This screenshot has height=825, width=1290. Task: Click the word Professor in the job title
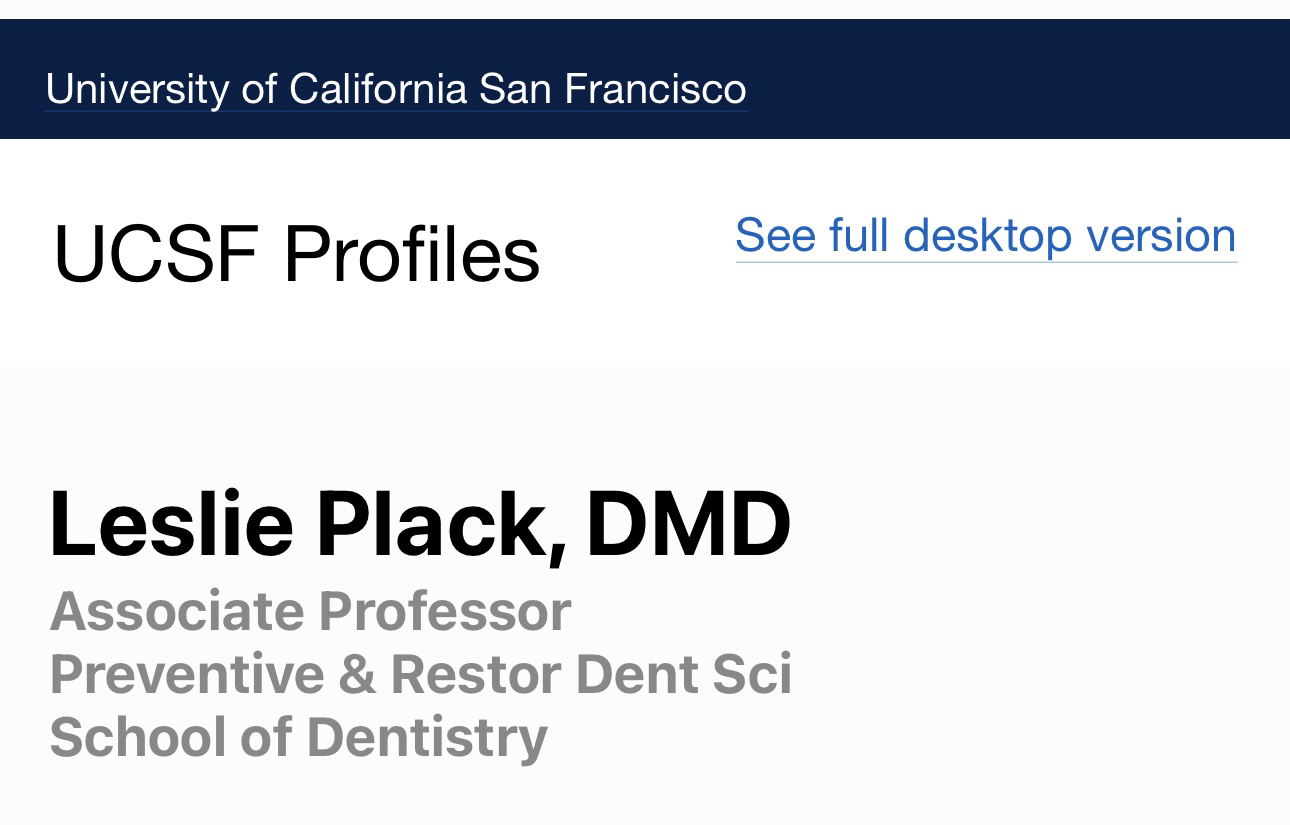(x=444, y=611)
